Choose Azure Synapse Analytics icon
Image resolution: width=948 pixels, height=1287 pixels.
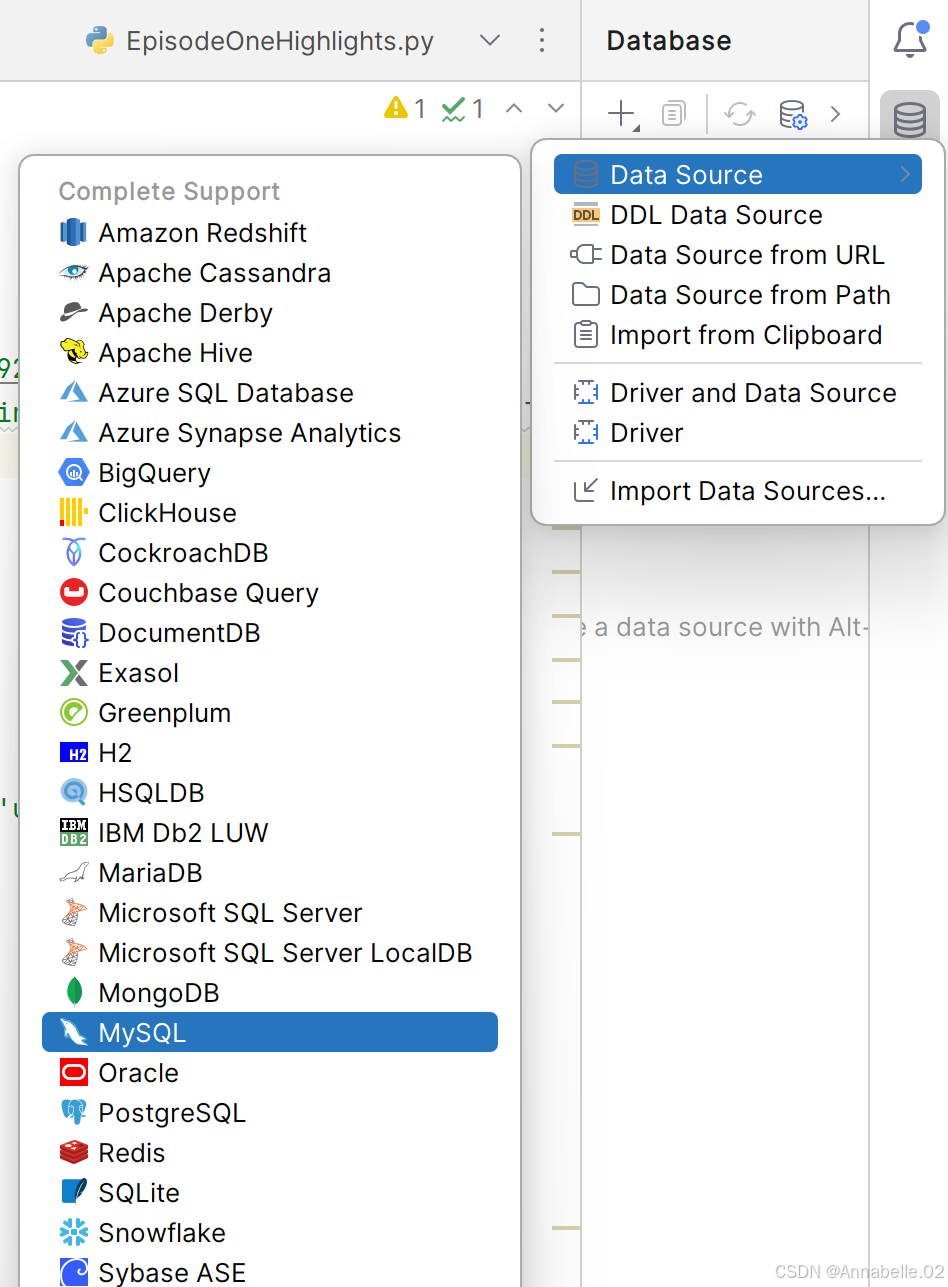pos(74,433)
